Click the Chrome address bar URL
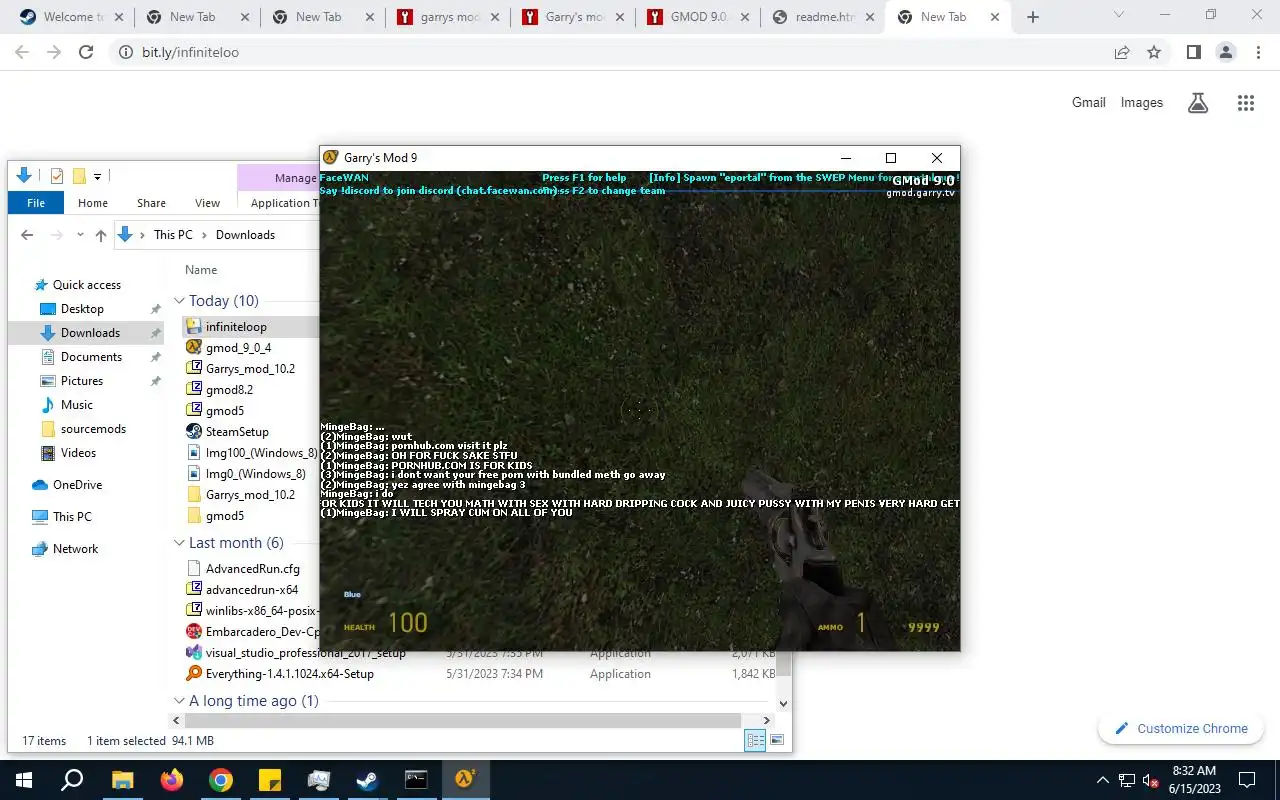Screen dimensions: 1280x800 [x=188, y=52]
